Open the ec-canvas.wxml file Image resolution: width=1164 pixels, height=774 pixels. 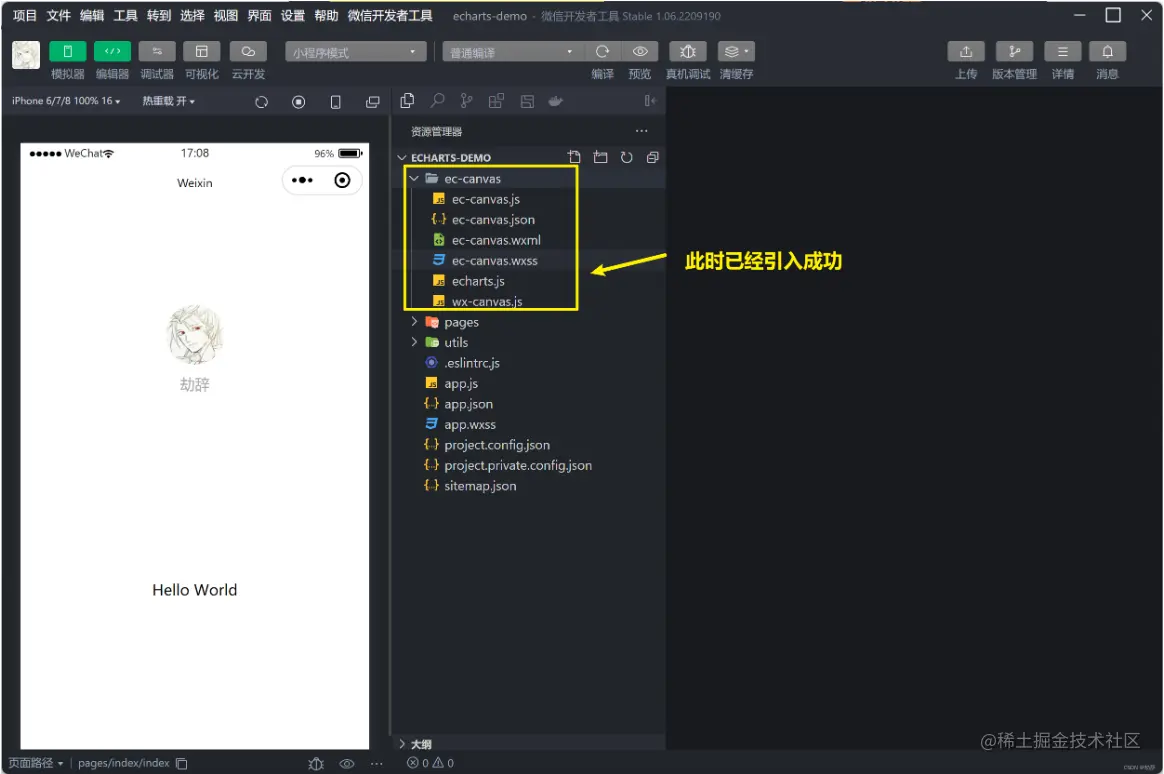[496, 240]
